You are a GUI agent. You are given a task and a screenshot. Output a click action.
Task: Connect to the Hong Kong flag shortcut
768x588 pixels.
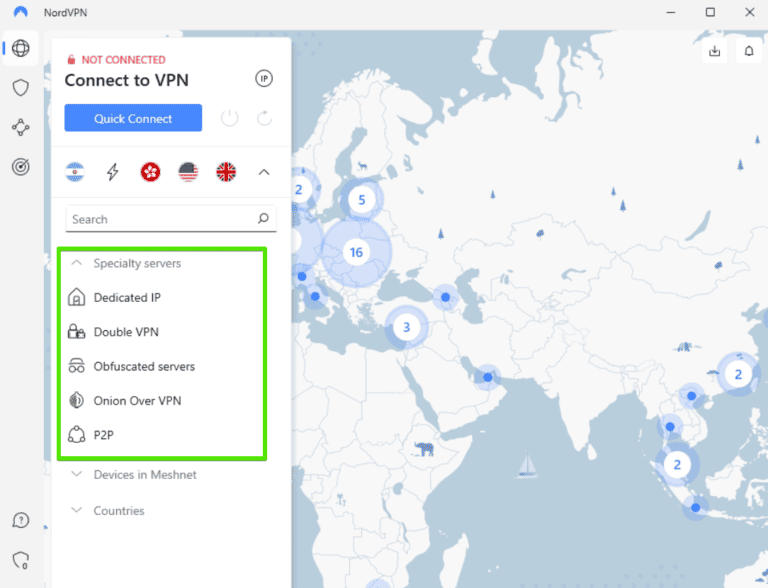point(150,172)
